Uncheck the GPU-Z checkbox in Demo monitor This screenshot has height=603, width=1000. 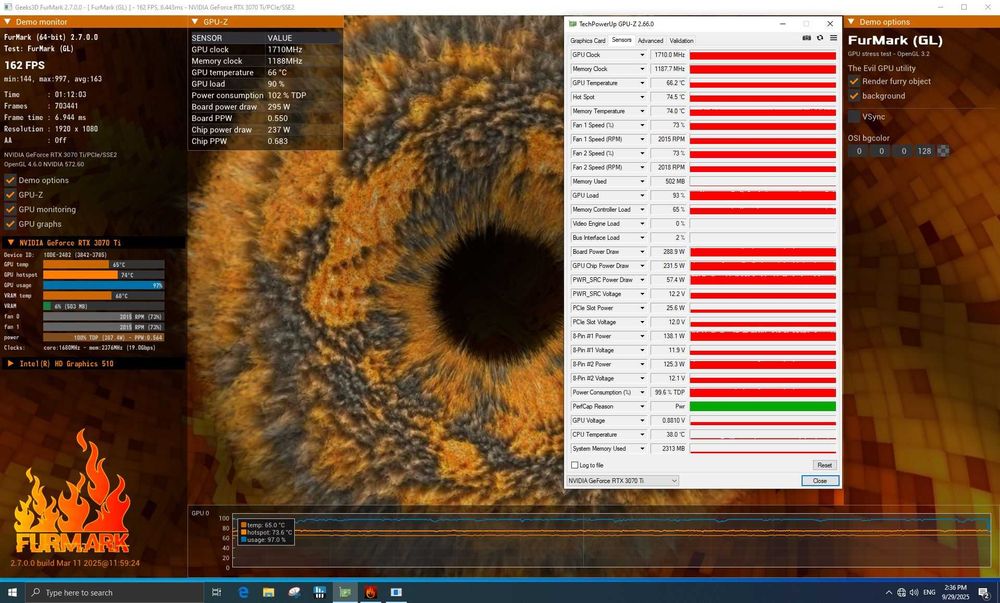10,195
